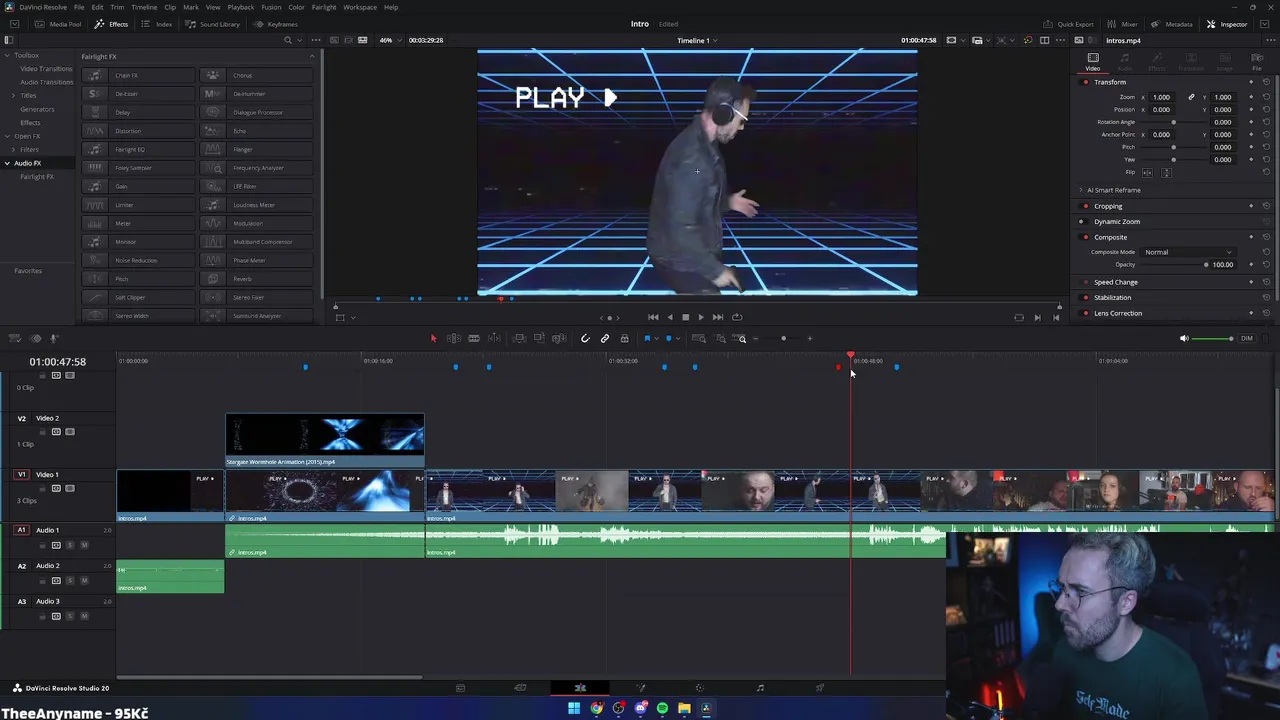Screen dimensions: 1280x720
Task: Flip the clip horizontally in Inspector
Action: (1148, 172)
